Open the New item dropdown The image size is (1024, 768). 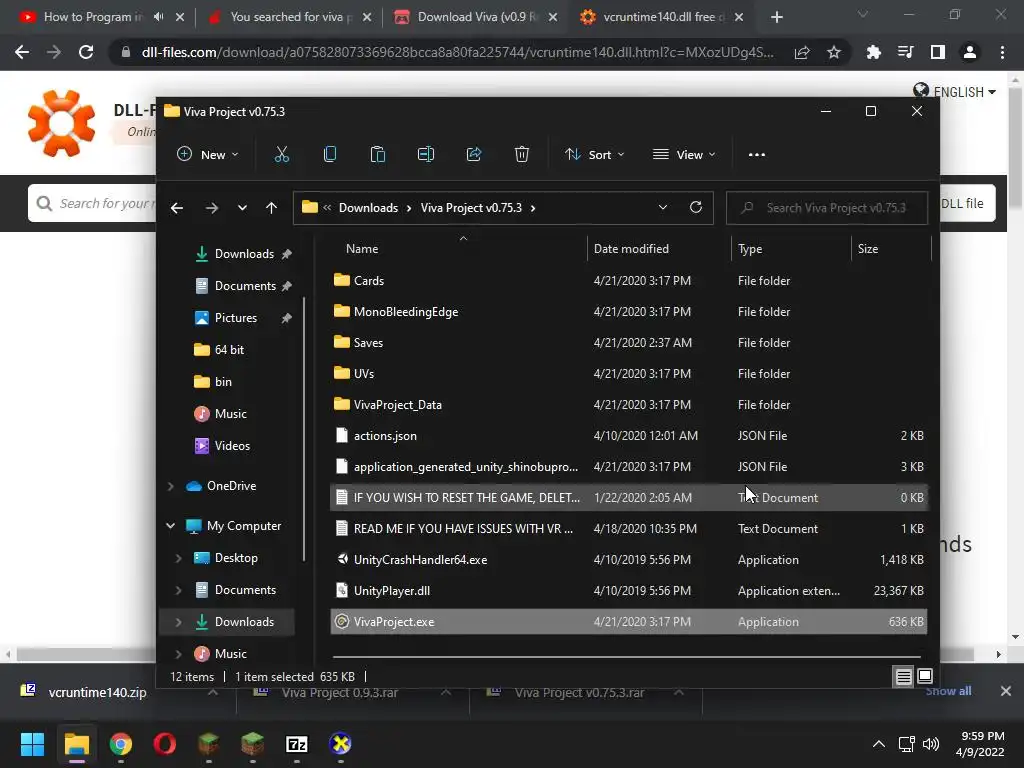(208, 155)
